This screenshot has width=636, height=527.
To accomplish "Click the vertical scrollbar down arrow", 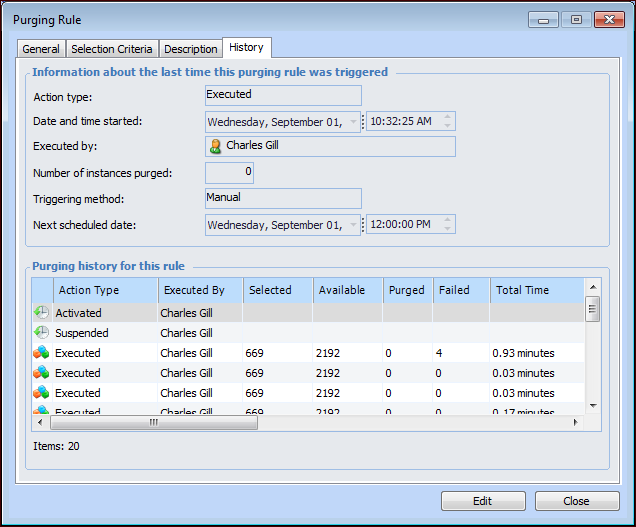I will coord(592,406).
